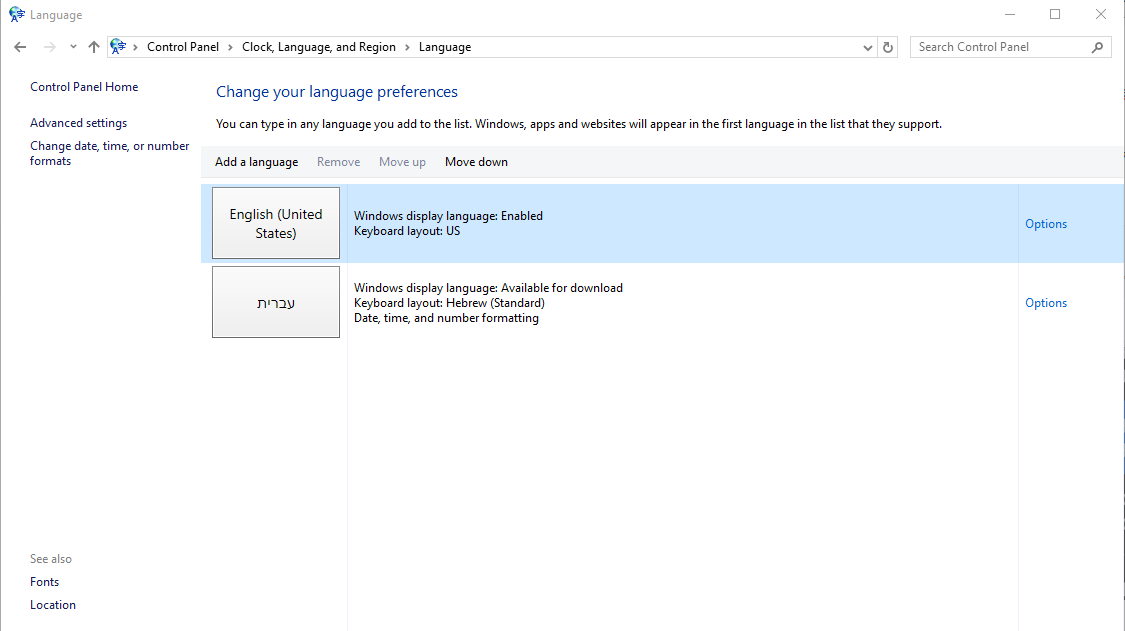Click 'Date, time, and number formatting' text
1125x631 pixels.
[446, 318]
